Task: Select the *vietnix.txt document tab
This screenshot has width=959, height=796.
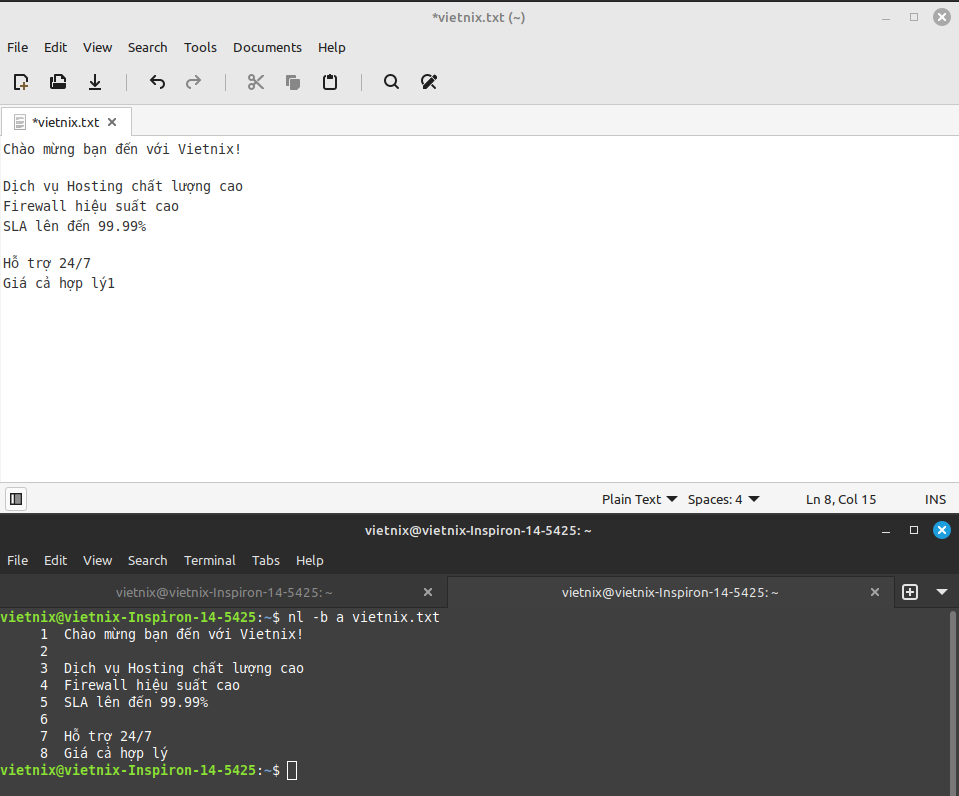Action: [x=65, y=122]
